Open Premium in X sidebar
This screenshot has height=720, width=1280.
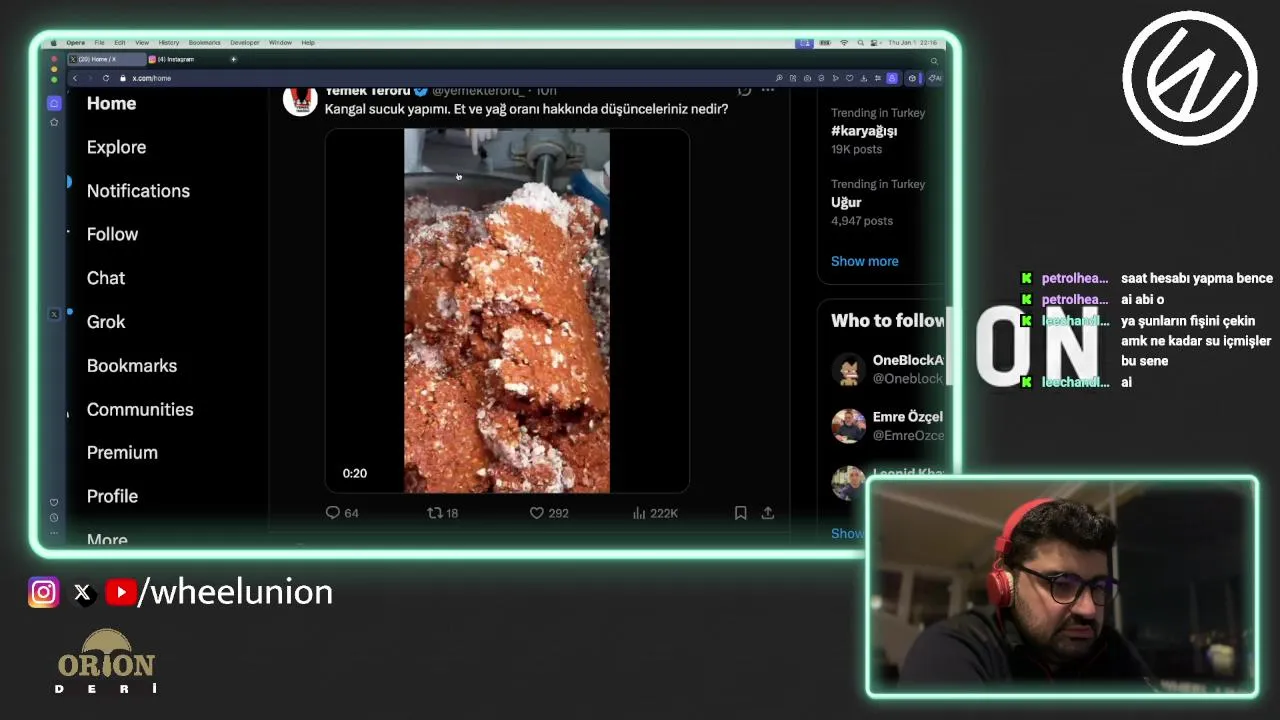122,453
